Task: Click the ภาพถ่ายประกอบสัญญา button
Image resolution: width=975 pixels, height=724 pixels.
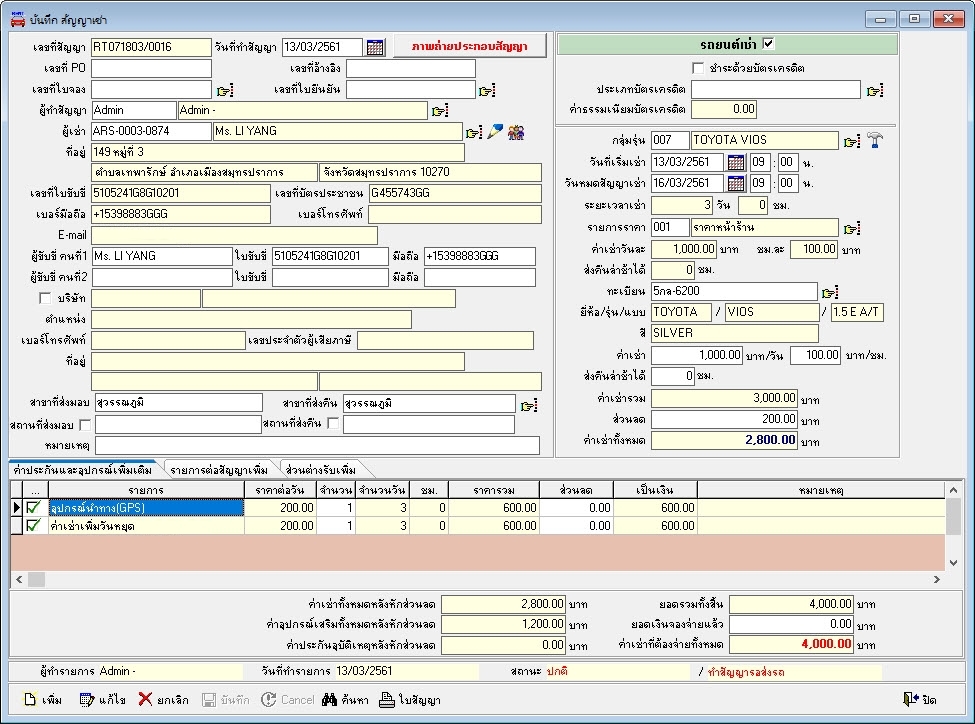Action: tap(469, 46)
